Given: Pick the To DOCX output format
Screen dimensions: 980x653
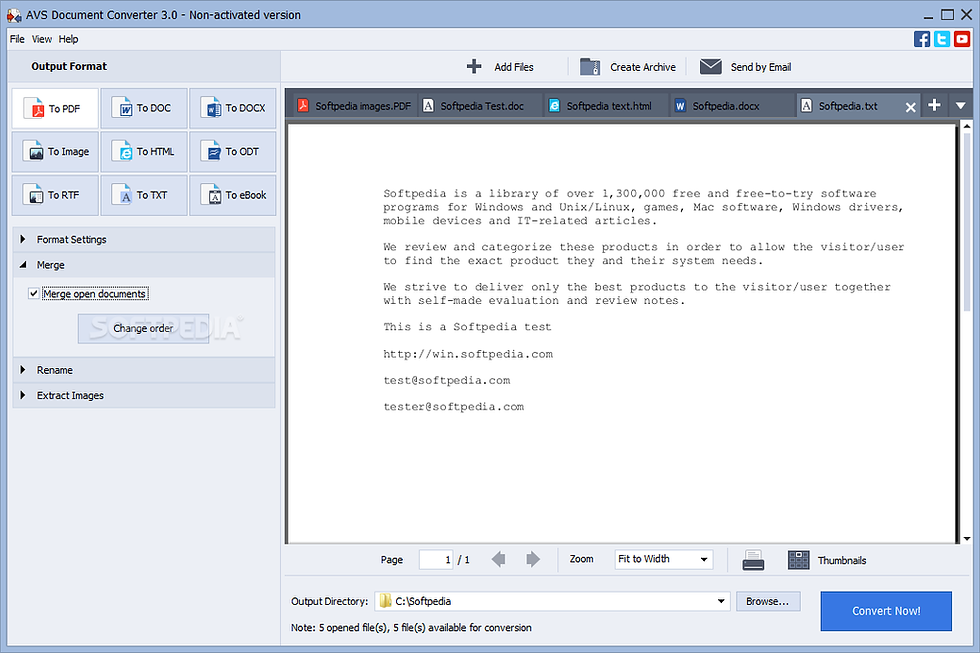Looking at the screenshot, I should point(232,108).
